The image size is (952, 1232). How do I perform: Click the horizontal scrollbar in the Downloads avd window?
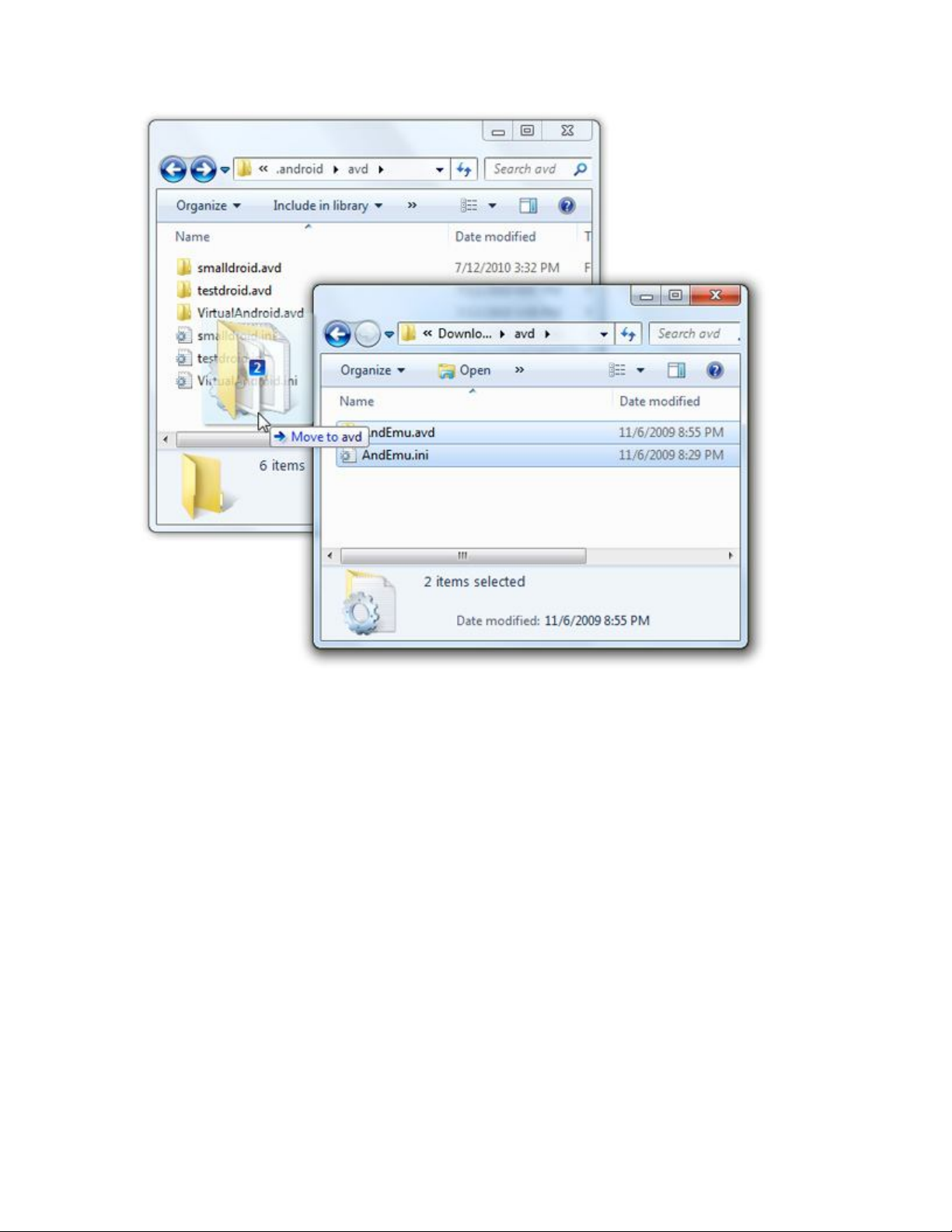point(463,556)
